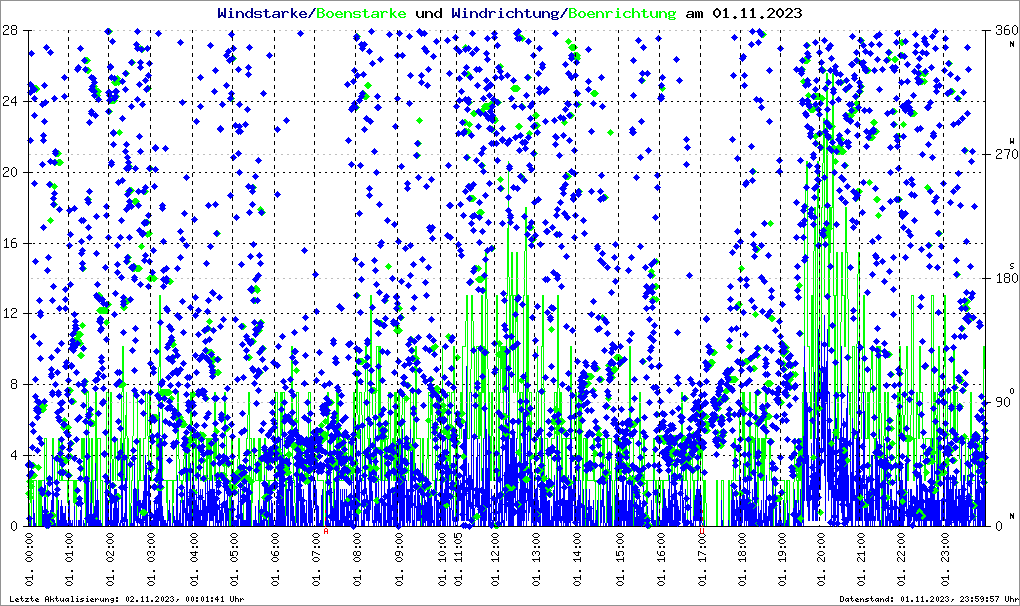Click the 14:00 time axis label

coord(577,559)
